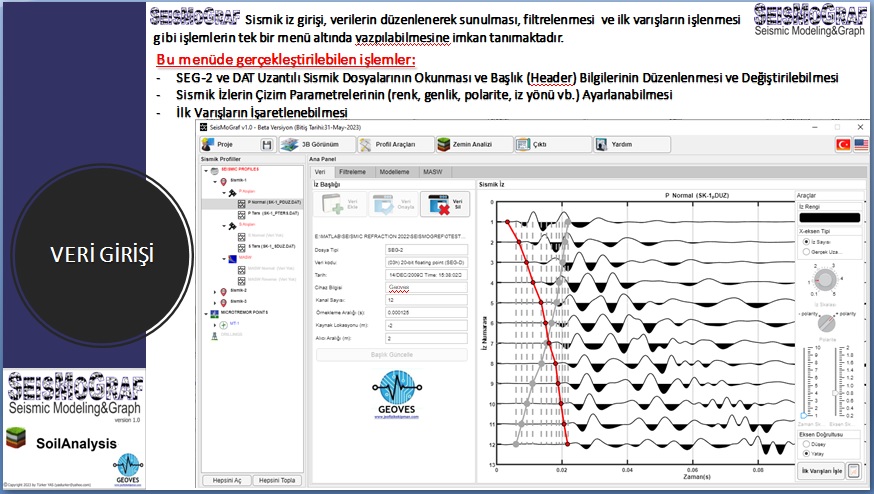Open the Çıktı output menu

pos(552,144)
